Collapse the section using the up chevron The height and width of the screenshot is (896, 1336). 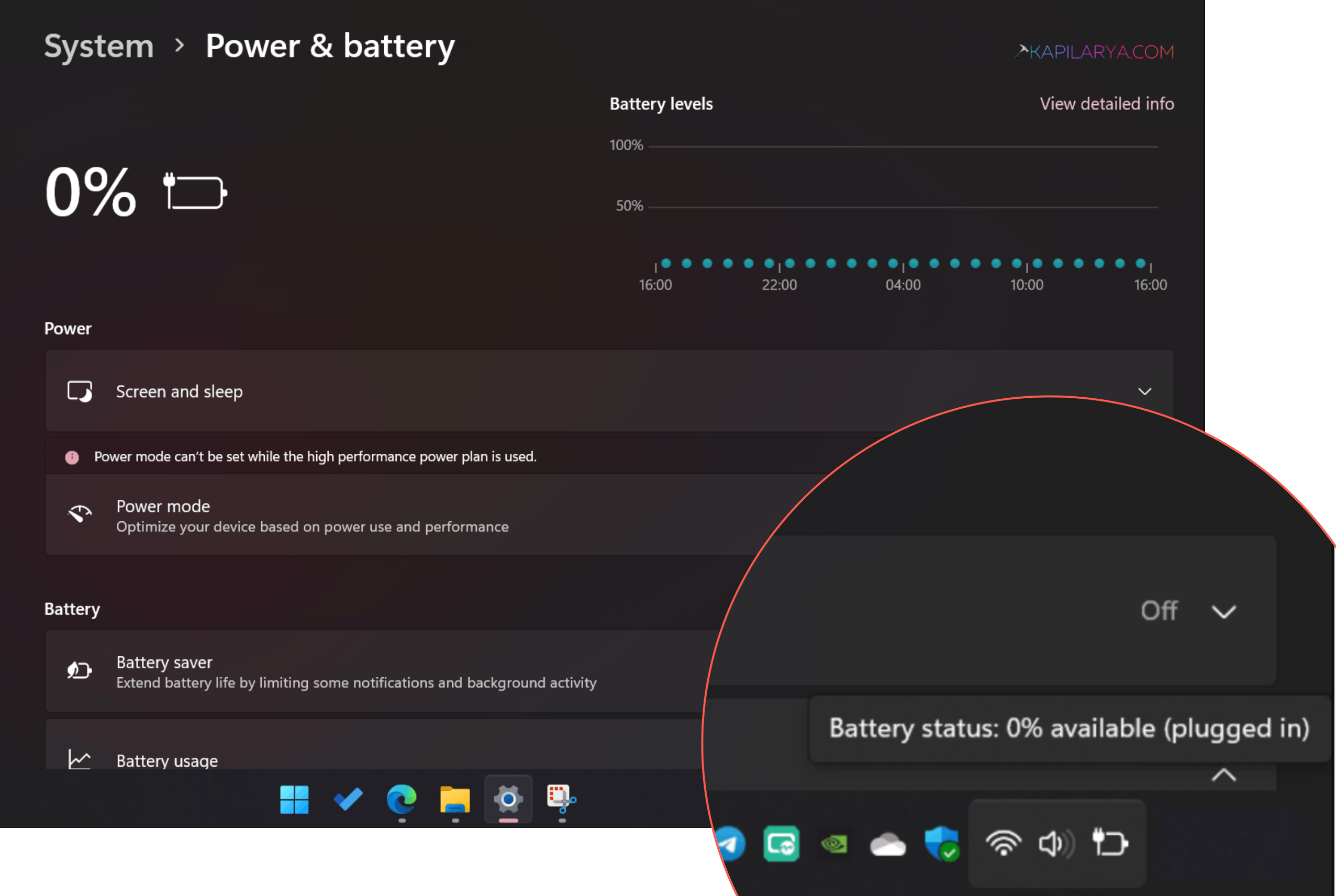click(1224, 775)
